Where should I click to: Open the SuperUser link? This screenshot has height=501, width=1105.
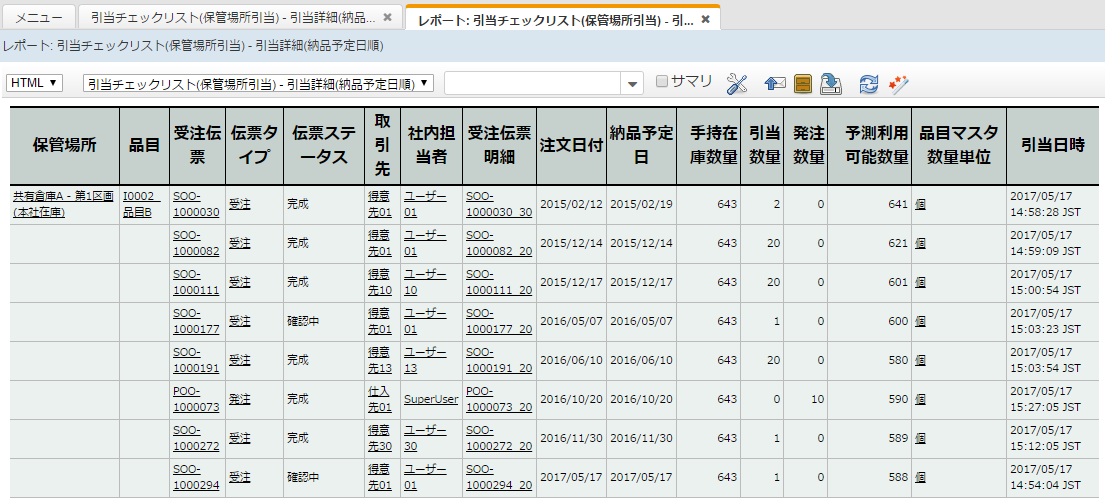pyautogui.click(x=431, y=399)
